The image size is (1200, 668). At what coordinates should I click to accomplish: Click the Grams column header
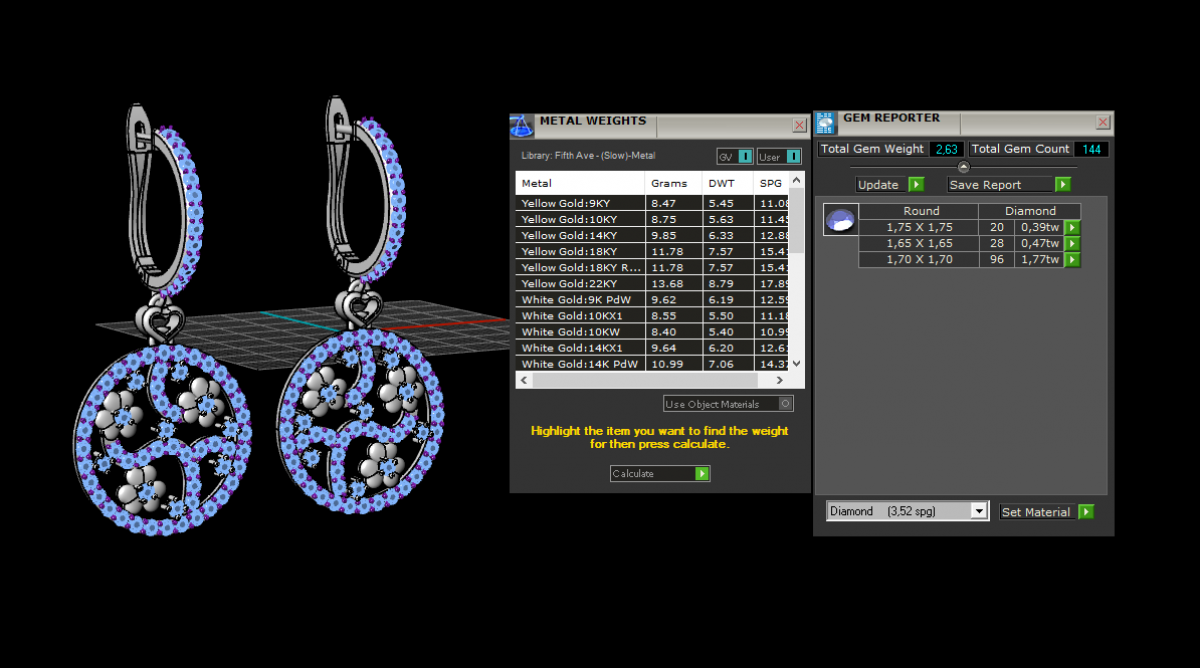coord(669,183)
